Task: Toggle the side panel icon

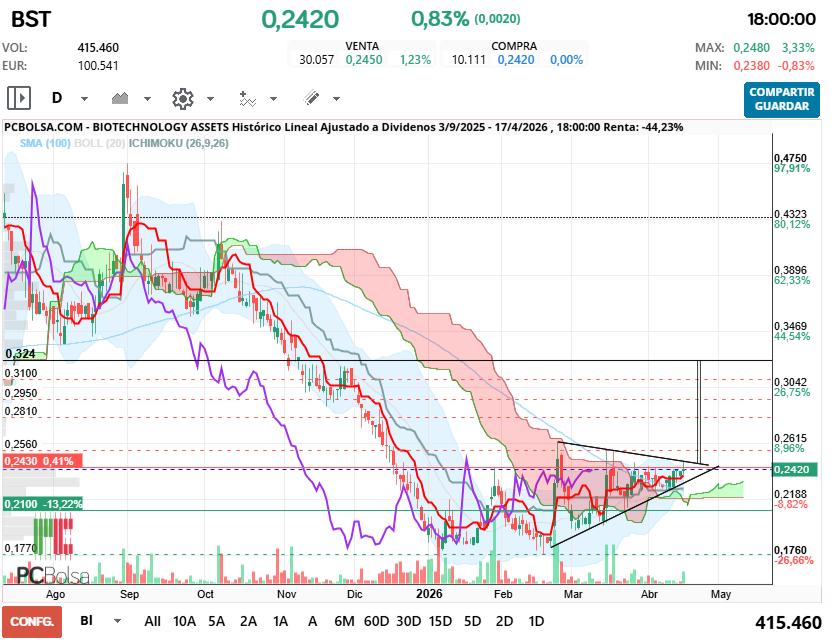Action: (19, 98)
